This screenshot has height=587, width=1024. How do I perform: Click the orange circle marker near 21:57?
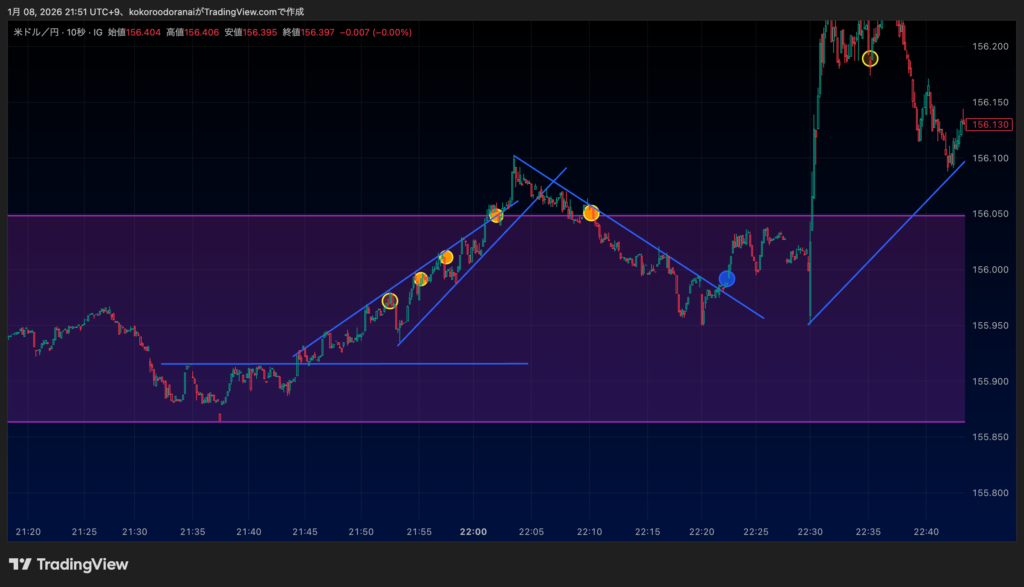(x=446, y=258)
